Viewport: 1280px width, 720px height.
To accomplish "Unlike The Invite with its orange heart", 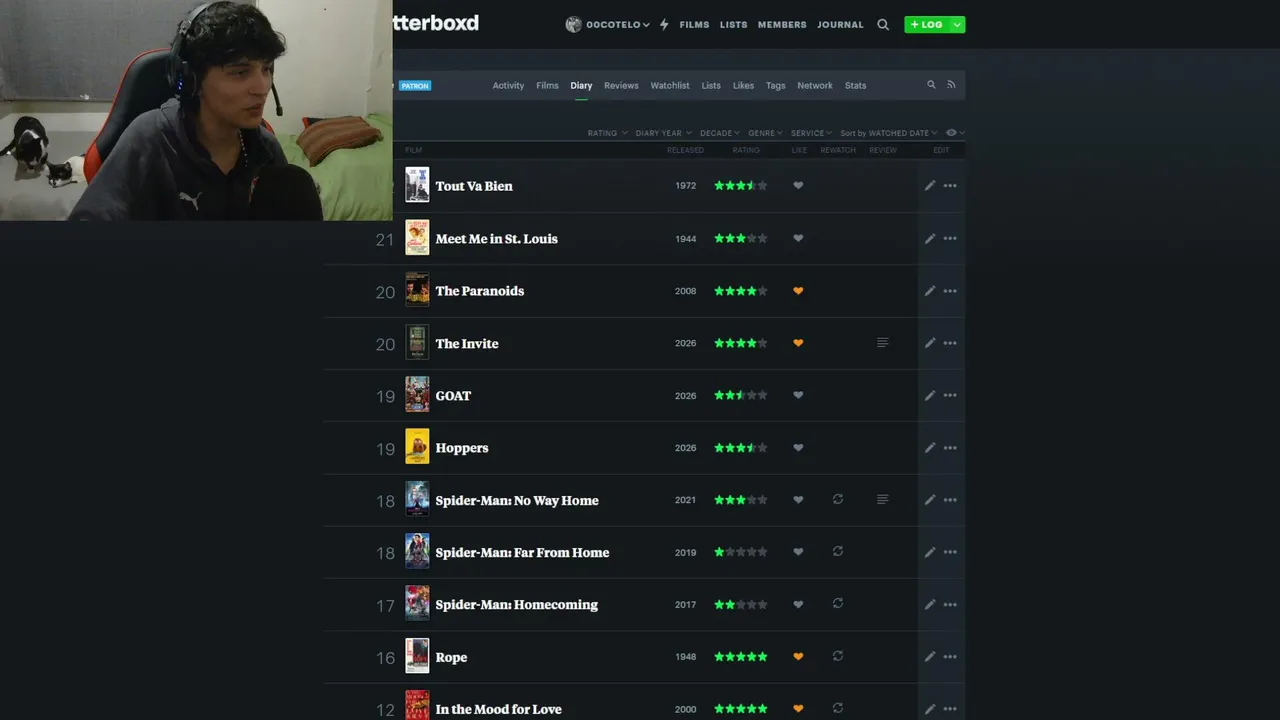I will 798,343.
